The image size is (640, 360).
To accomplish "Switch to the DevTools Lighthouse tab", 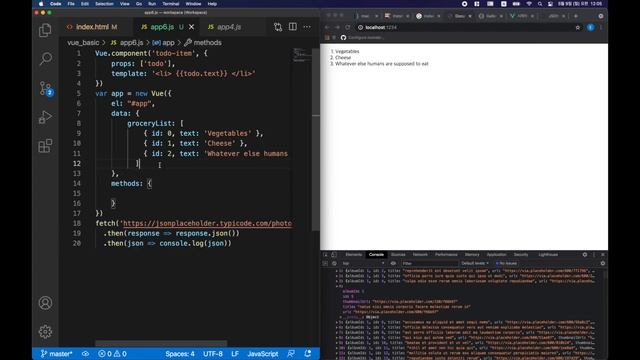I will 548,255.
